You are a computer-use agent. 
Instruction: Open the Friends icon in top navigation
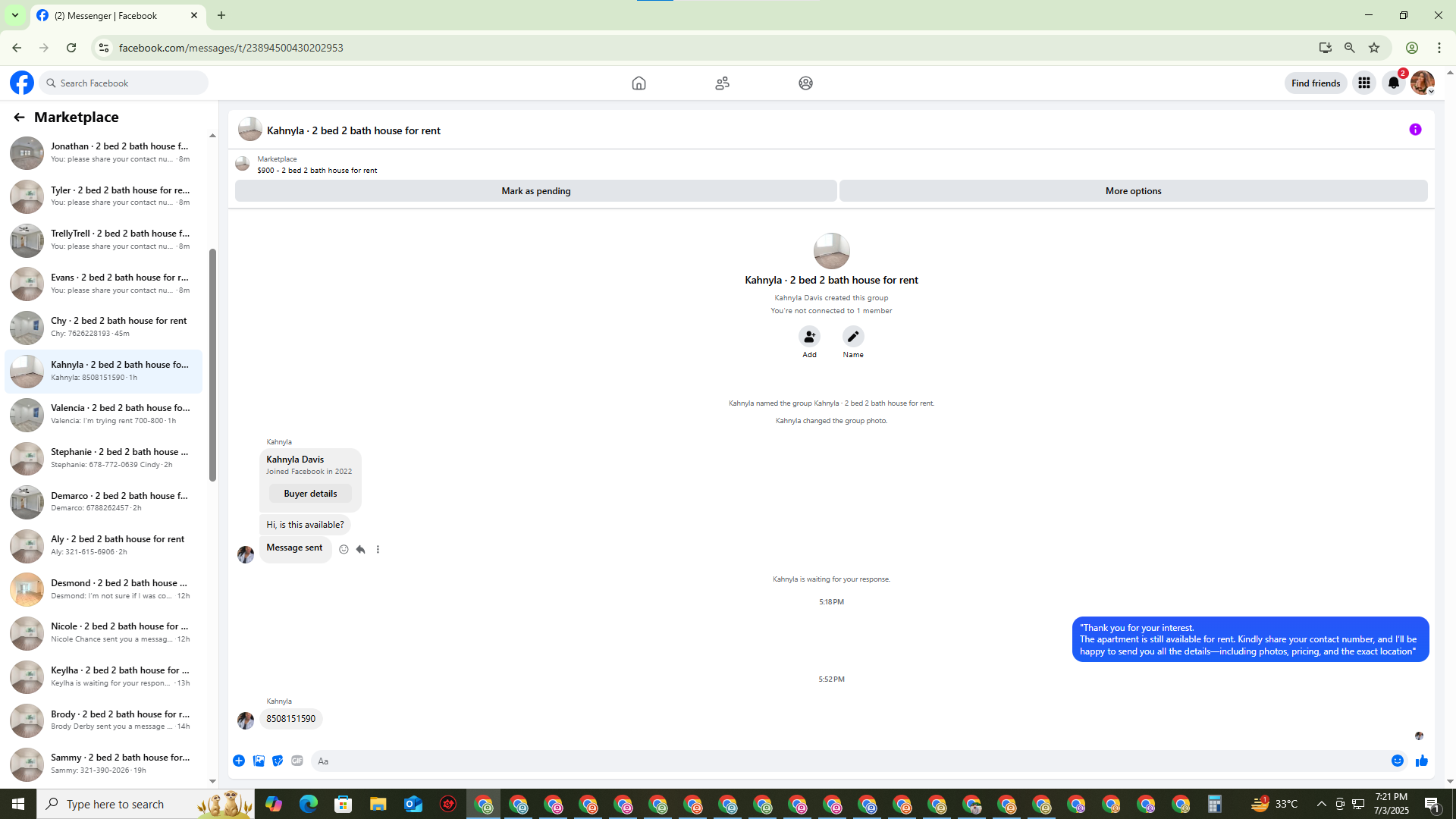pos(722,83)
